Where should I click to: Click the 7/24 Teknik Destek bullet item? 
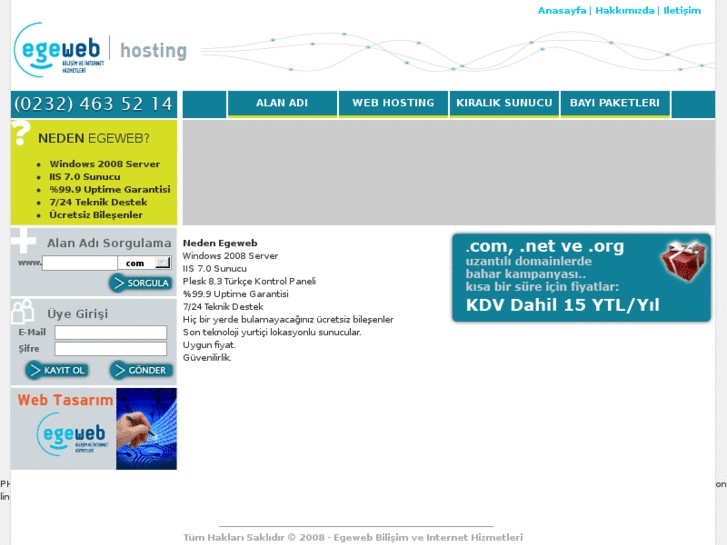[x=98, y=202]
